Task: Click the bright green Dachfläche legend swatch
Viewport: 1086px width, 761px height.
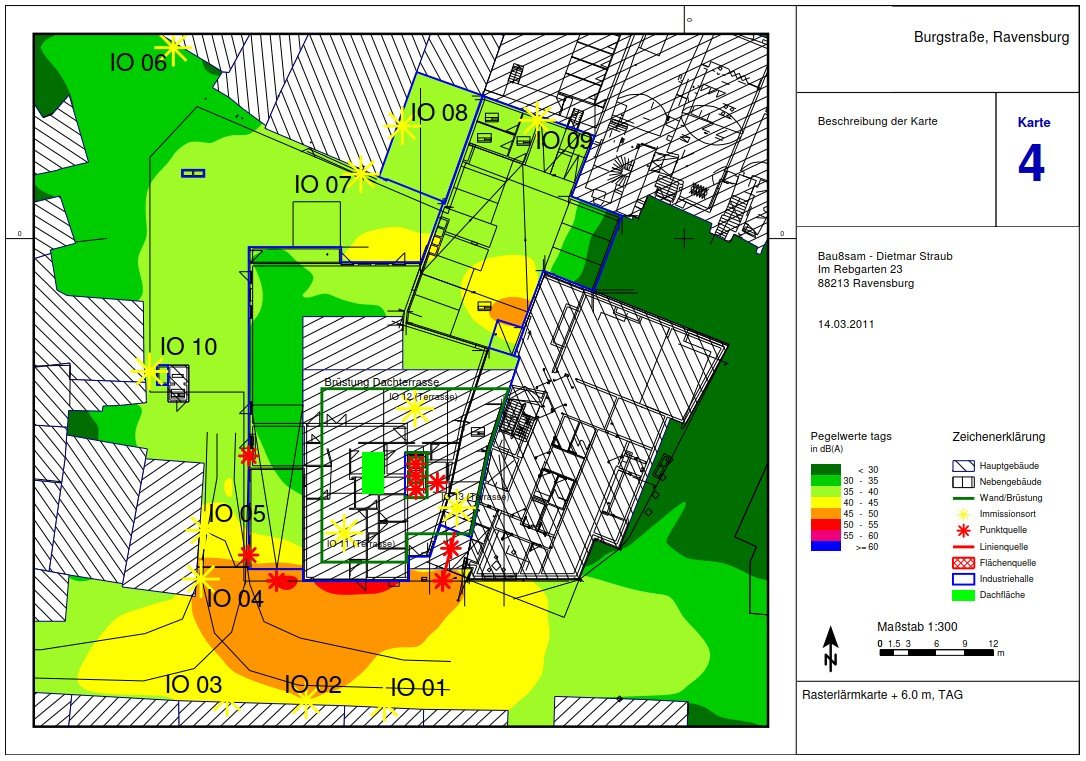Action: pos(964,594)
